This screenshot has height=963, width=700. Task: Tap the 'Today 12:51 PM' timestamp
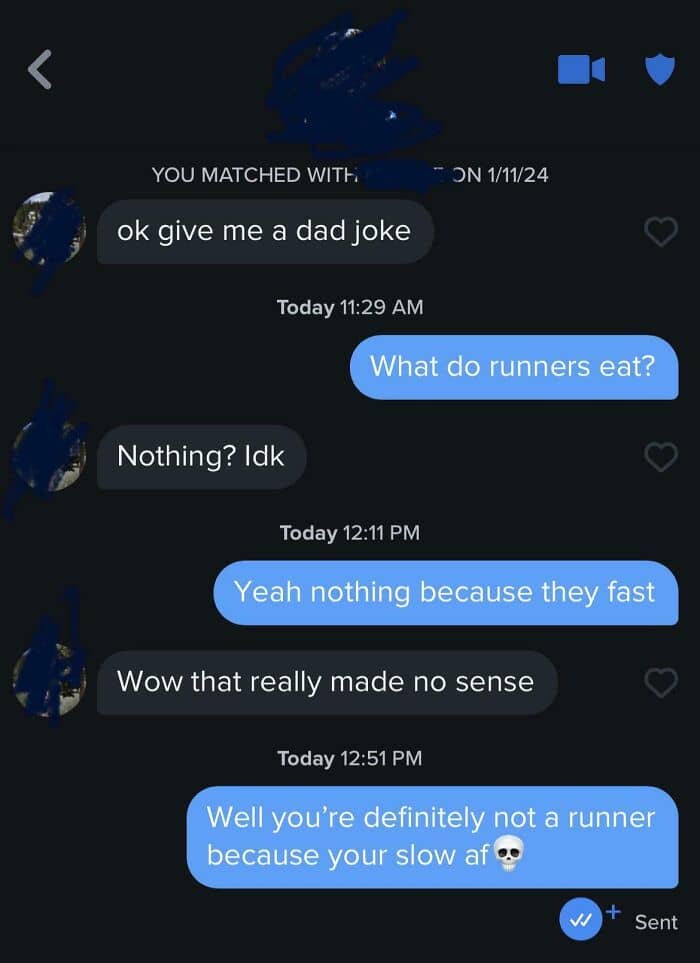[x=350, y=758]
